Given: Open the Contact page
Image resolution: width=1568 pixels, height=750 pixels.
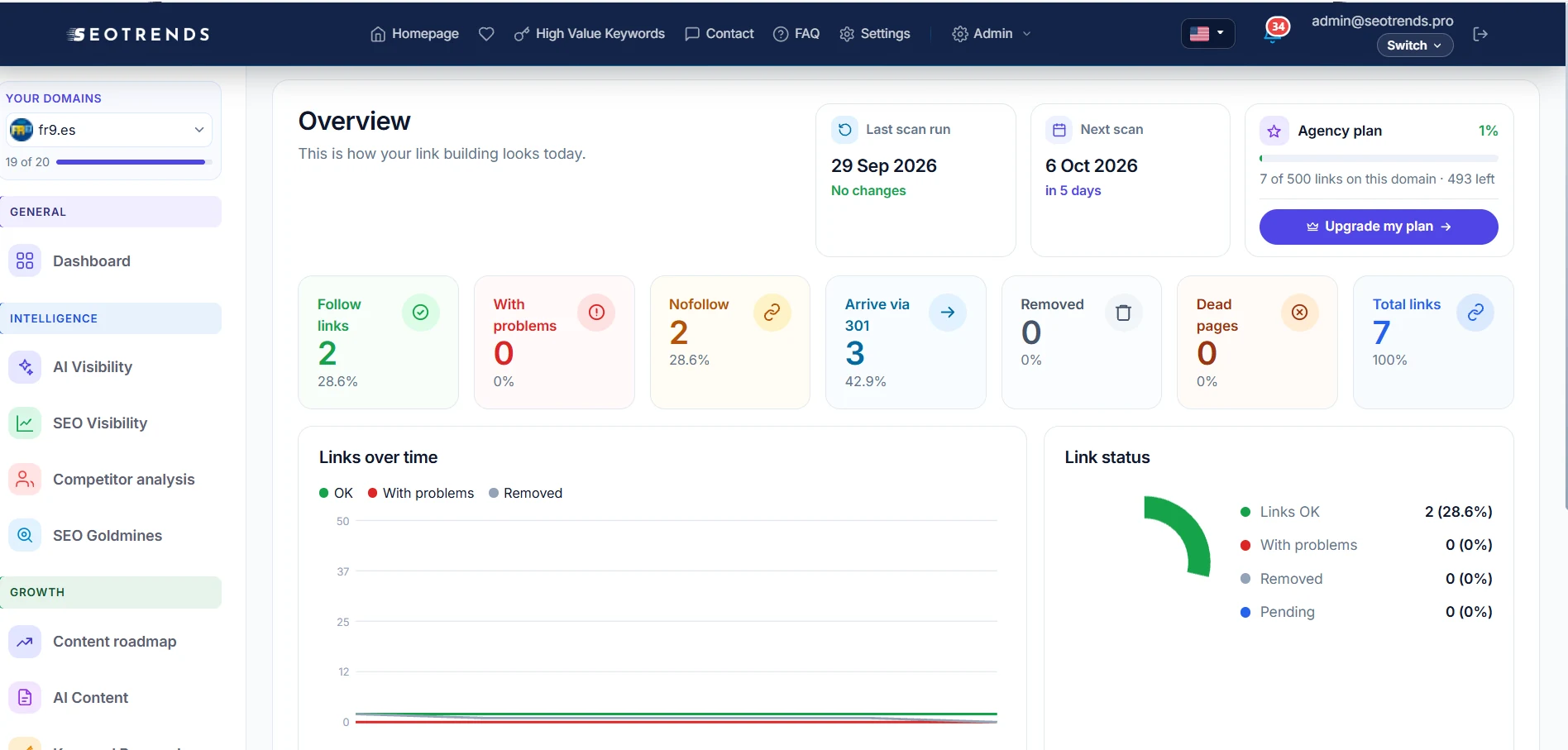Looking at the screenshot, I should pyautogui.click(x=719, y=34).
